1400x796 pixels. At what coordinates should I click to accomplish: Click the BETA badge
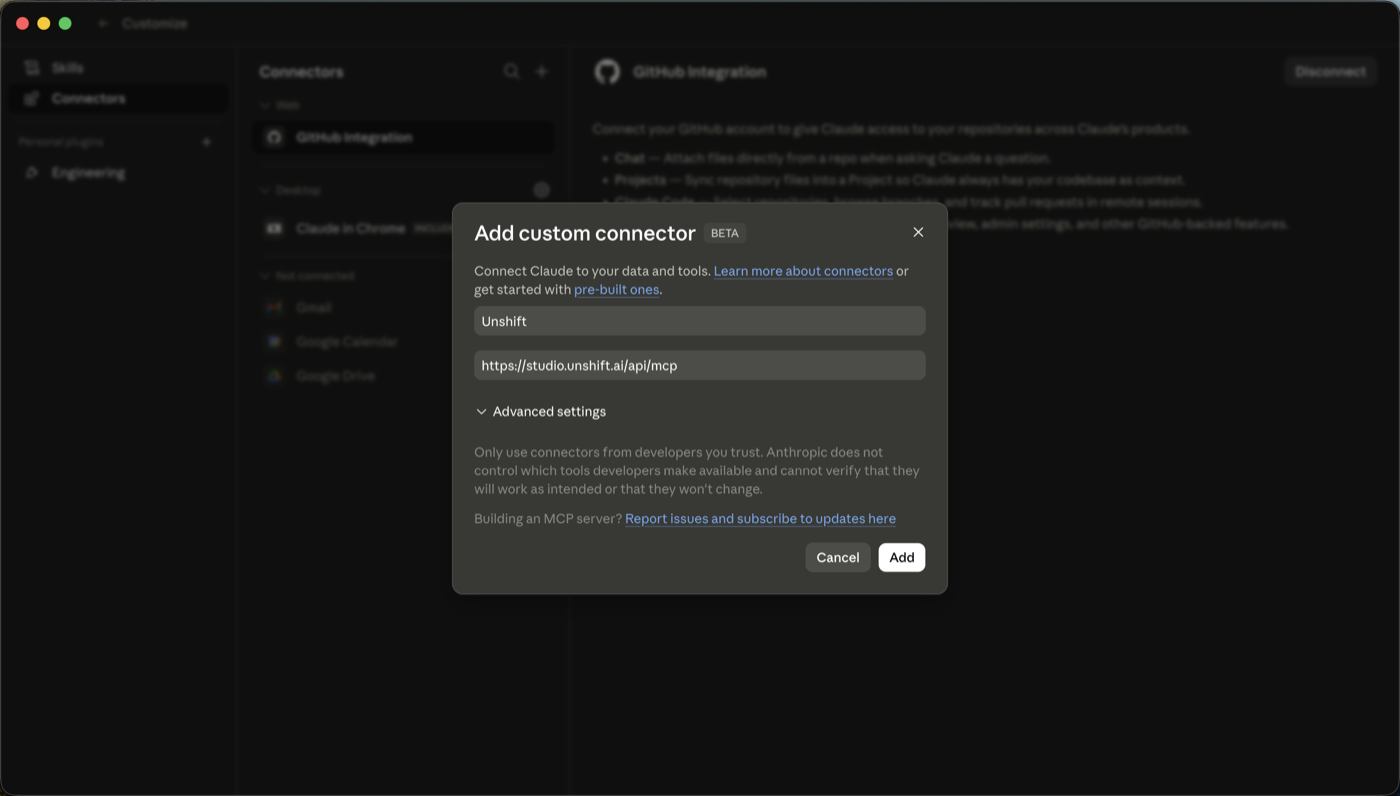725,233
